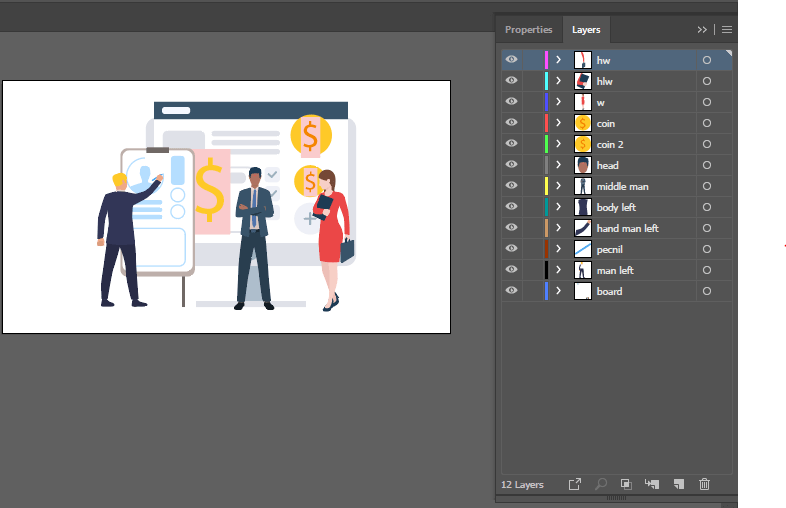The width and height of the screenshot is (786, 508).
Task: Click the target circle for coin layer
Action: pos(706,123)
